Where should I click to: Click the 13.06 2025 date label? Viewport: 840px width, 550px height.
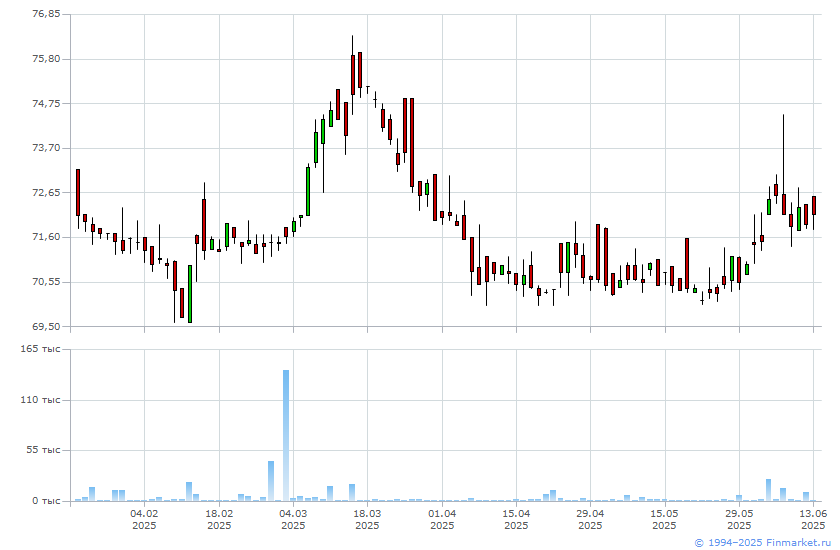coord(813,519)
